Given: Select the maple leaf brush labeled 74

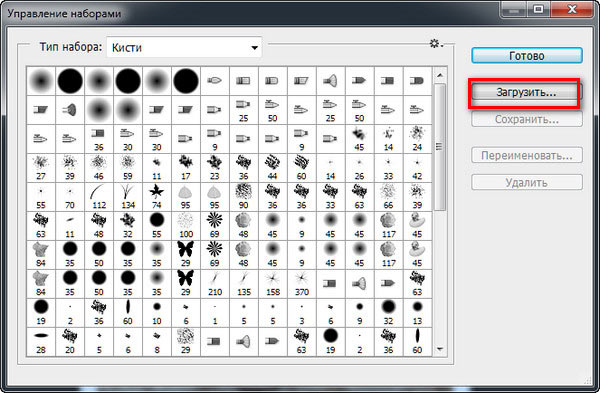Looking at the screenshot, I should [x=157, y=197].
